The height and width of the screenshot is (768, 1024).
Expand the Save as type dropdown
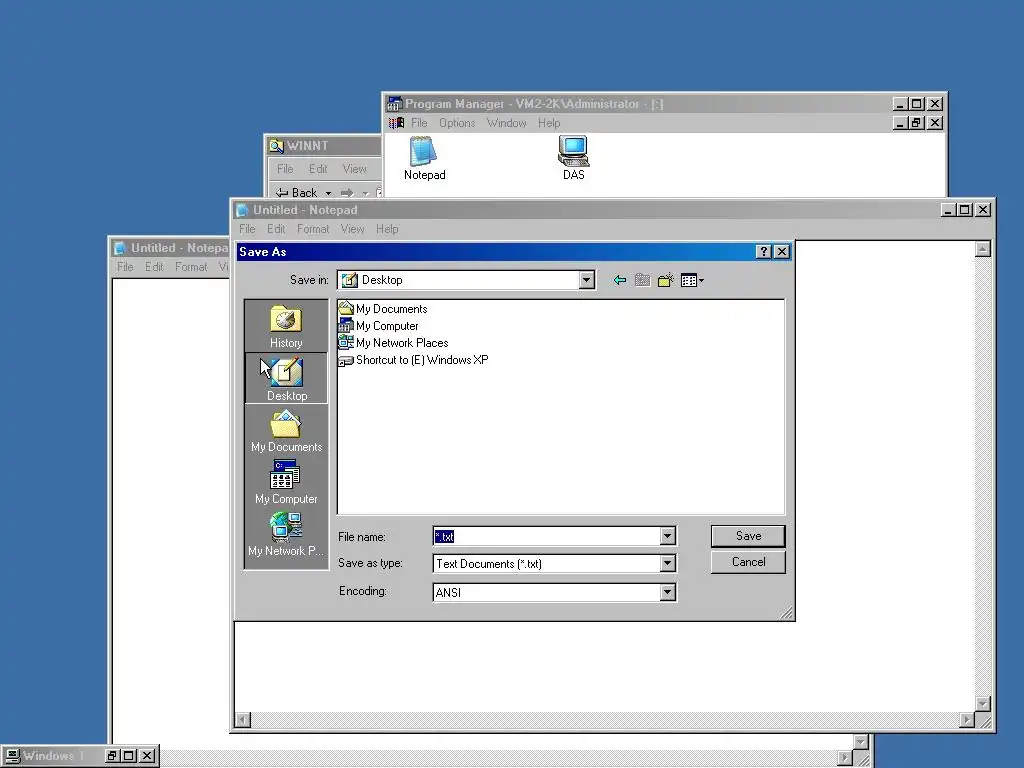667,563
